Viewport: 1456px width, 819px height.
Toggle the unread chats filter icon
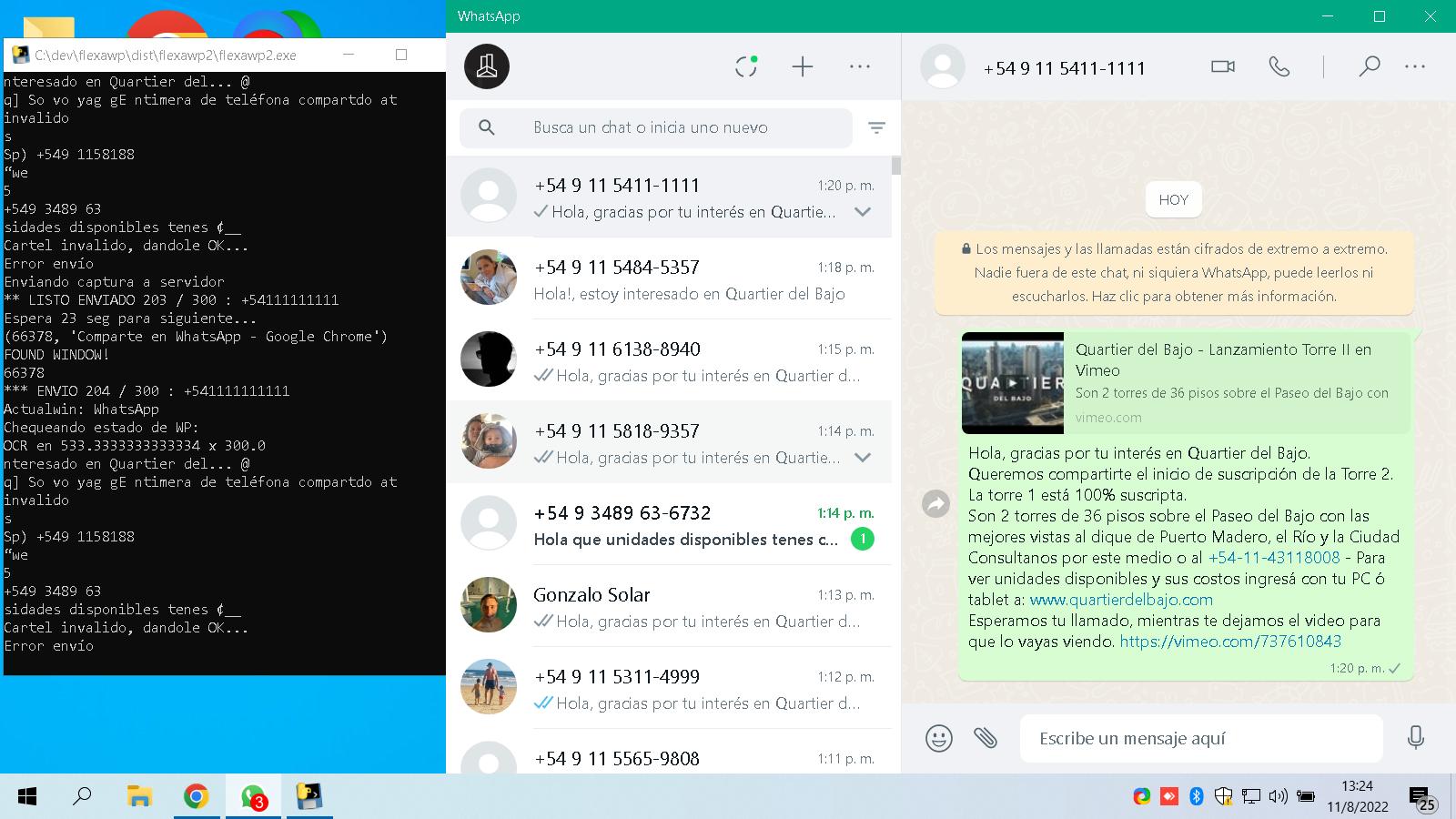(876, 127)
